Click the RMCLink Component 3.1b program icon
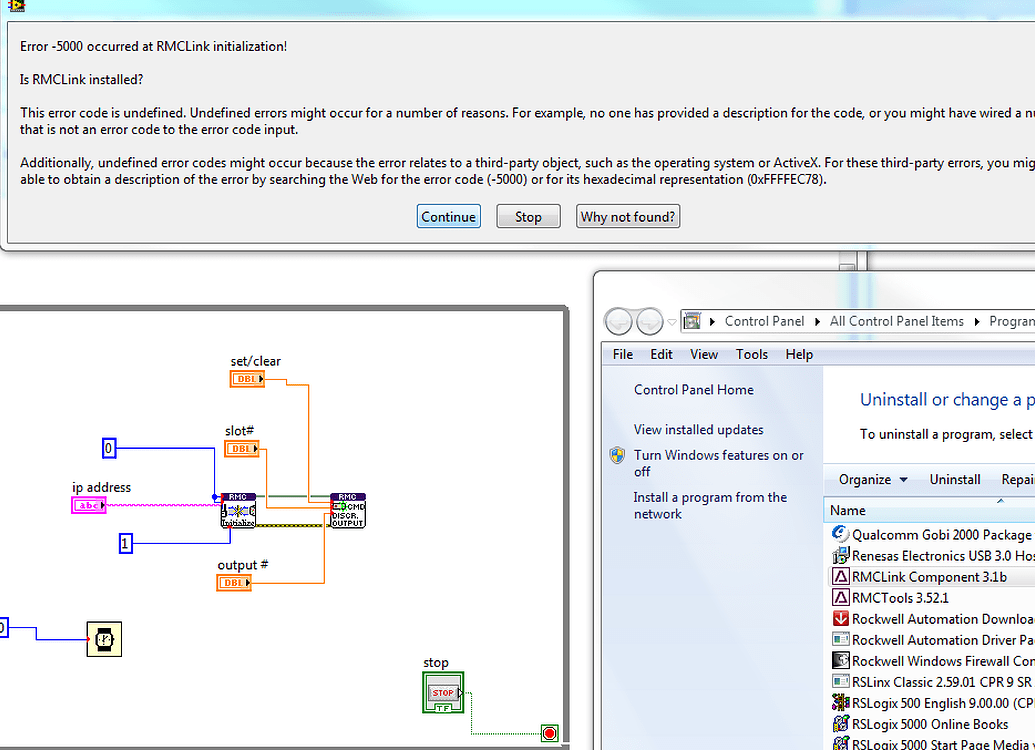The image size is (1035, 750). pos(841,577)
